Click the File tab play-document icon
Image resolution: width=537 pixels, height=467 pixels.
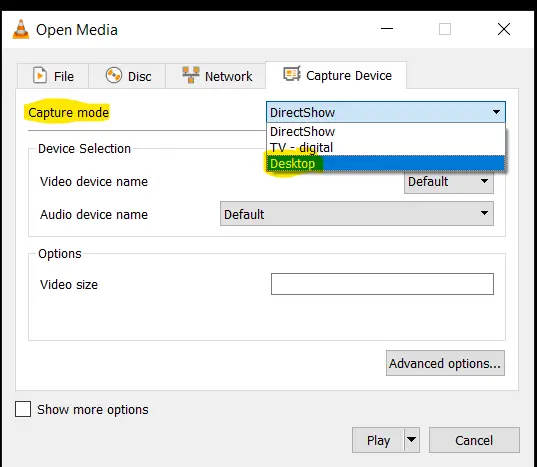pos(40,75)
